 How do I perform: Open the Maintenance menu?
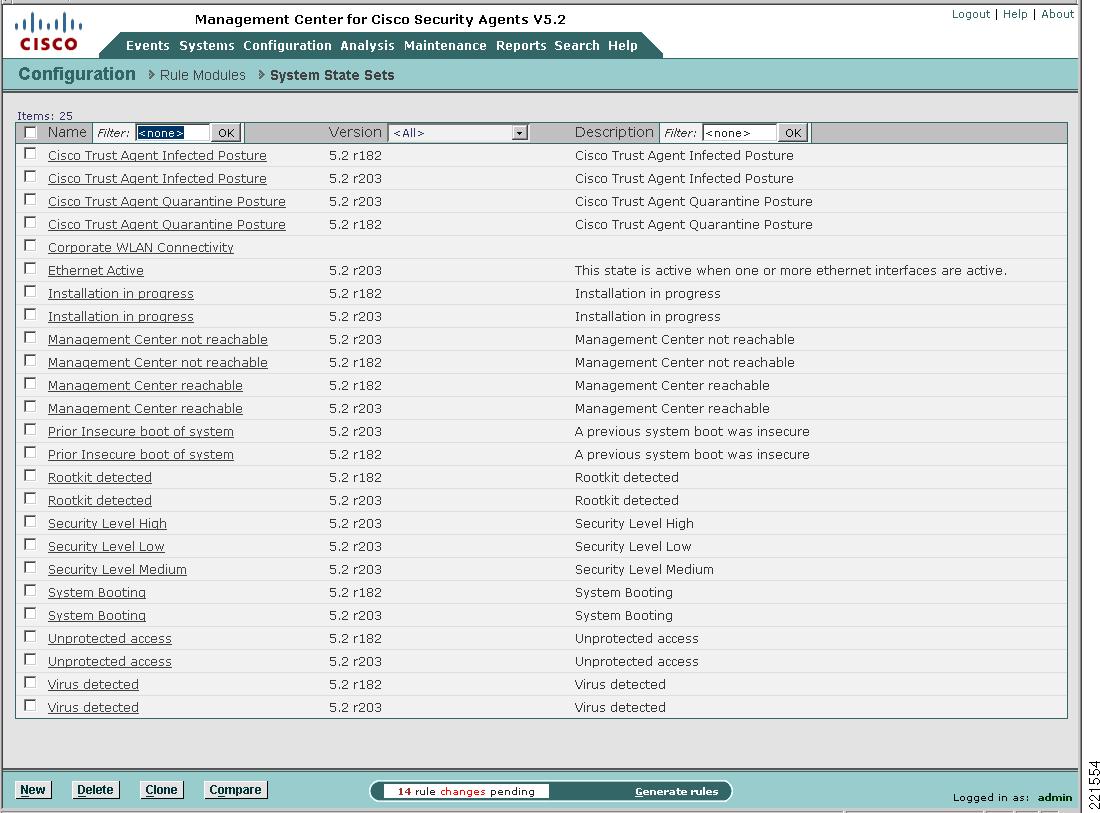(445, 46)
